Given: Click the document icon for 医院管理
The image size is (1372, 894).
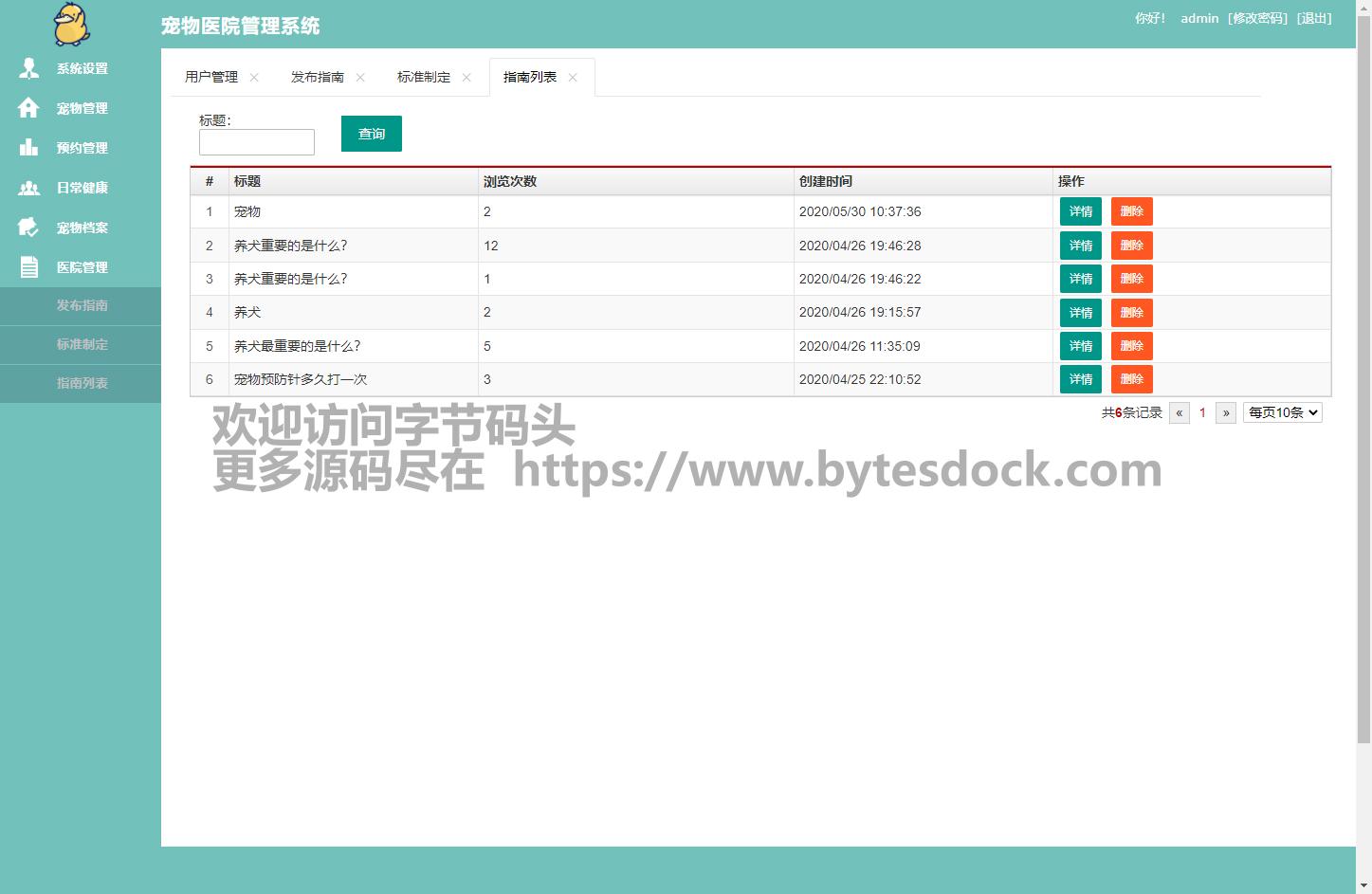Looking at the screenshot, I should (x=29, y=267).
